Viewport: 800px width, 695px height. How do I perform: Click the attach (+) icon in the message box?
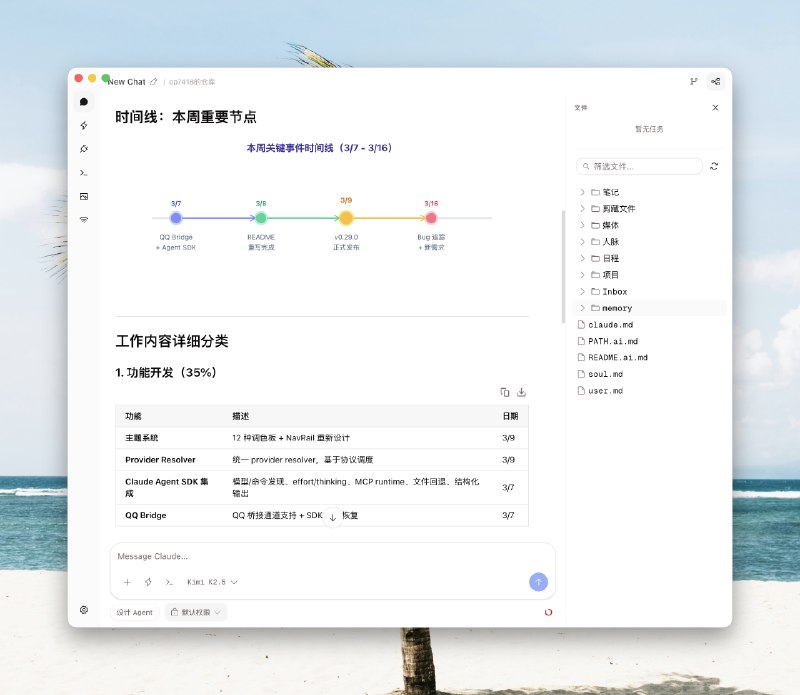pos(127,582)
